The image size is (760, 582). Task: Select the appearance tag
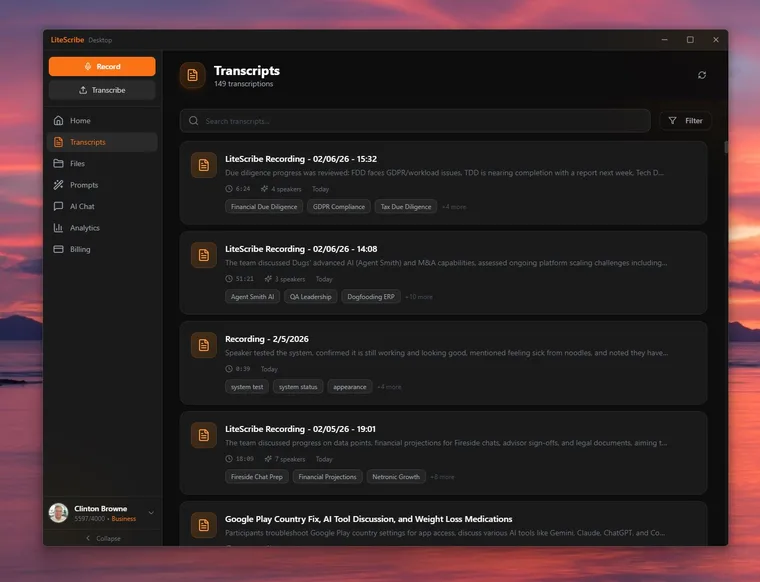(350, 387)
